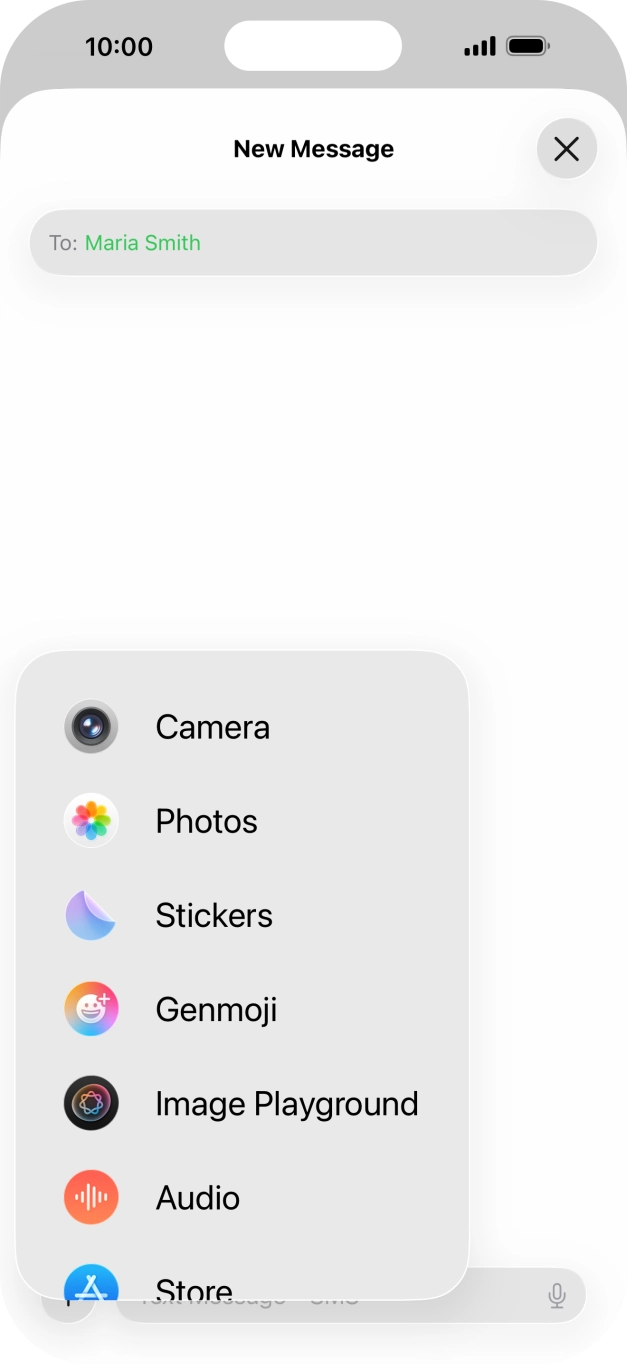Tap the battery status indicator
The height and width of the screenshot is (1364, 627).
point(528,46)
